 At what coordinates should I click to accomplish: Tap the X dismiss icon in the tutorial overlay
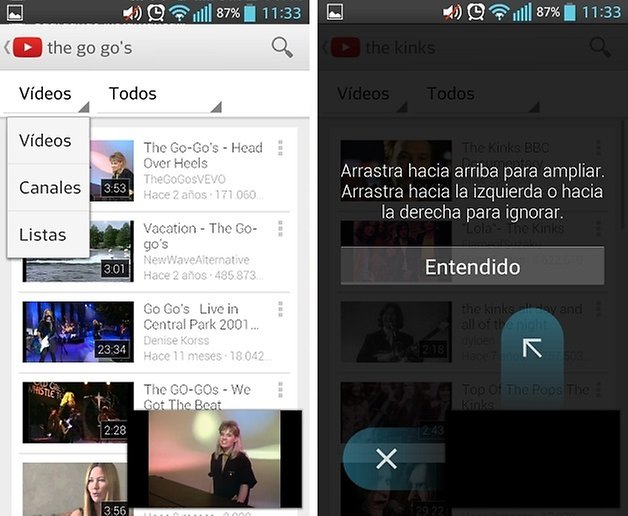(386, 459)
